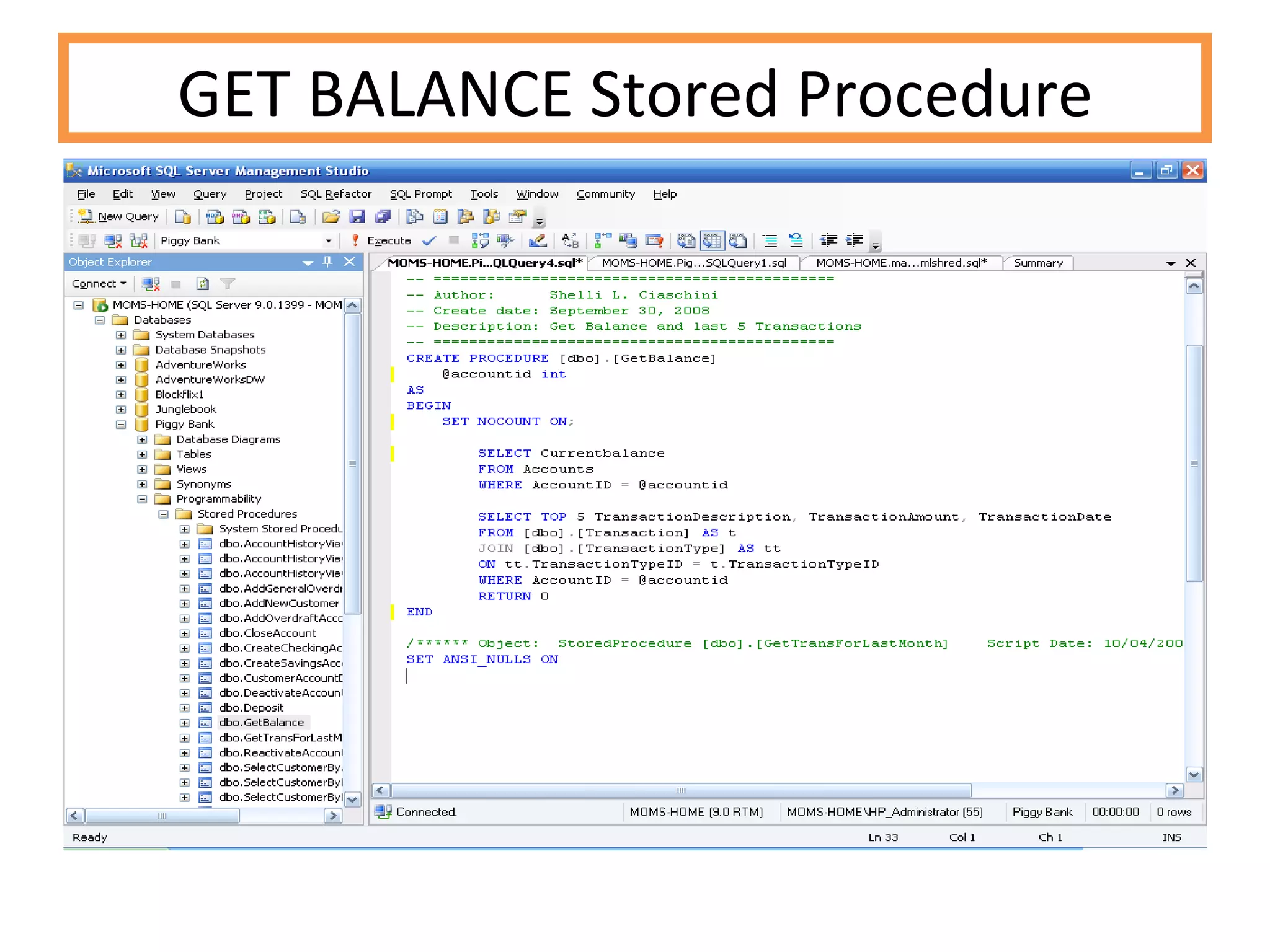Click the query editor horizontal scrollbar thumb
1270x952 pixels.
(x=681, y=790)
